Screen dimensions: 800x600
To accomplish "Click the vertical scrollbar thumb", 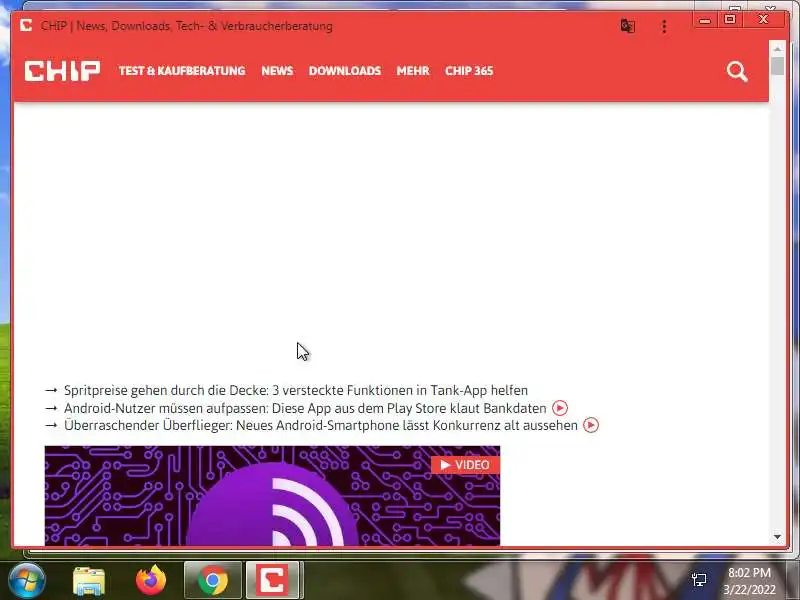I will 777,66.
